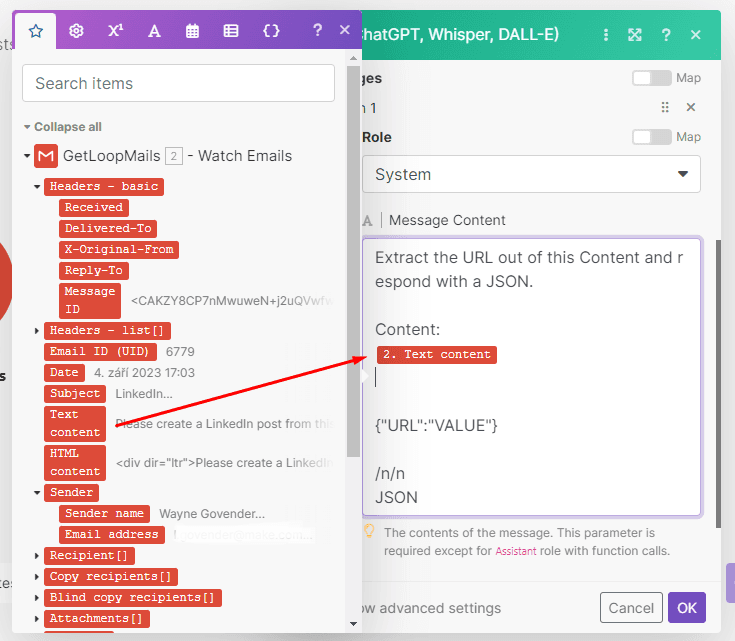Open the module three-dot options menu
Viewport: 735px width, 641px height.
tap(605, 35)
